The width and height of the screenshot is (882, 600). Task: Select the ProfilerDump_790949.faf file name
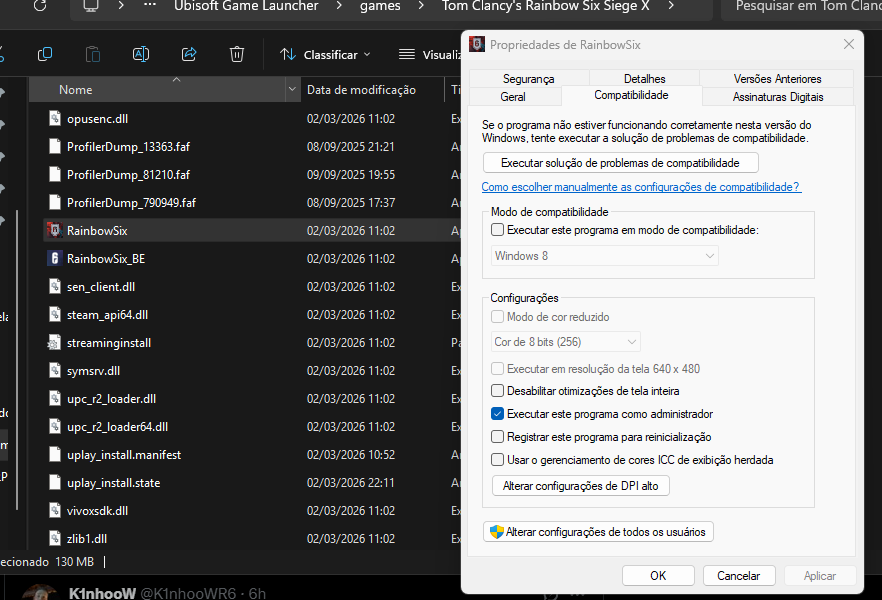[x=131, y=202]
